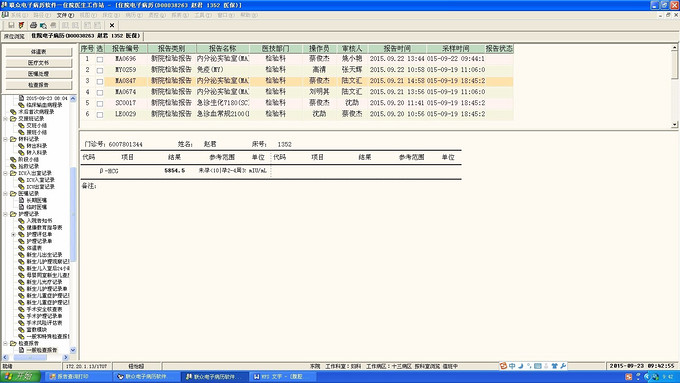This screenshot has width=680, height=383.
Task: Click the Sogou input method icon in the status bar
Action: click(x=503, y=366)
